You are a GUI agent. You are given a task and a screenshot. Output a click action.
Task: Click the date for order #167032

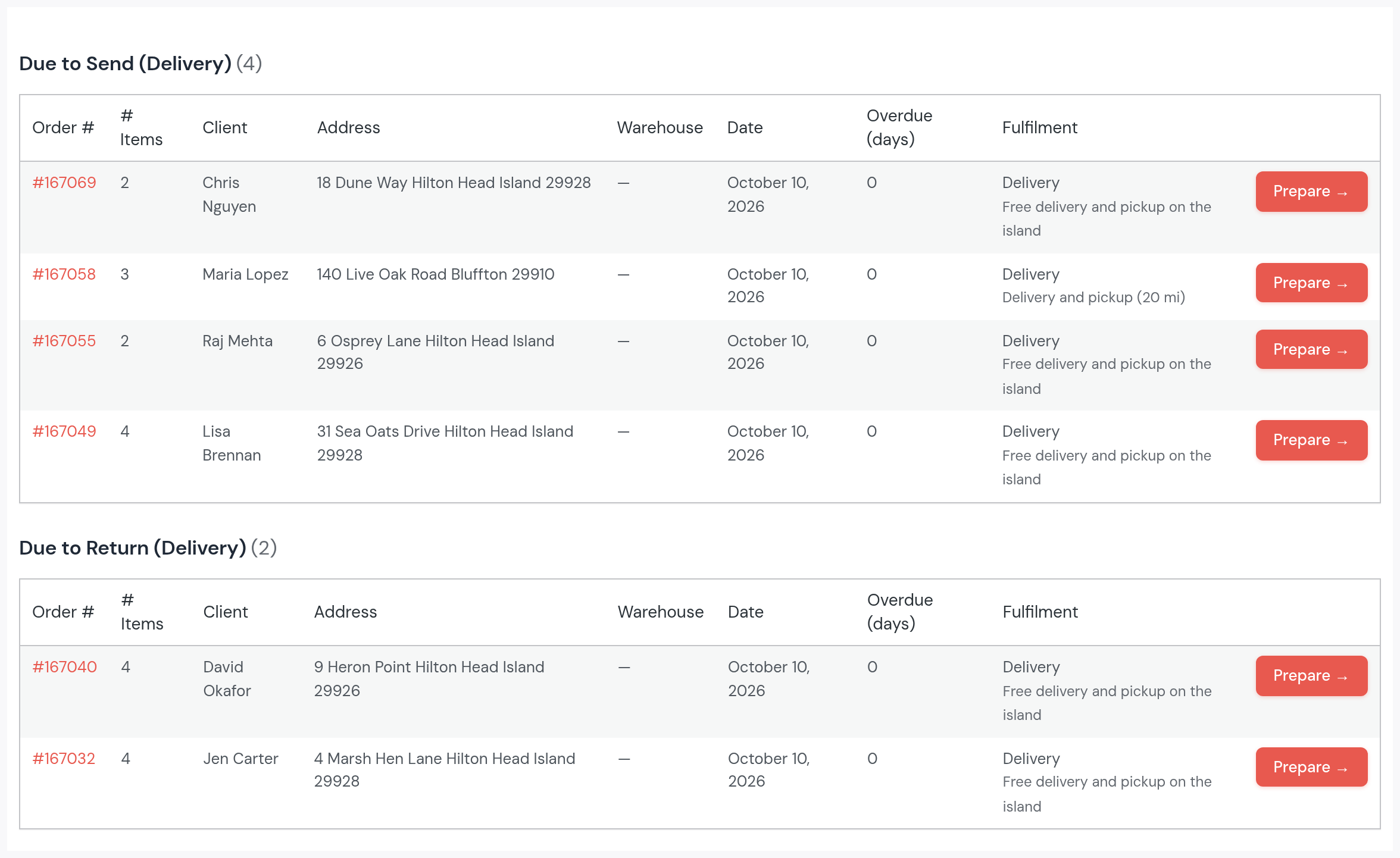click(768, 770)
